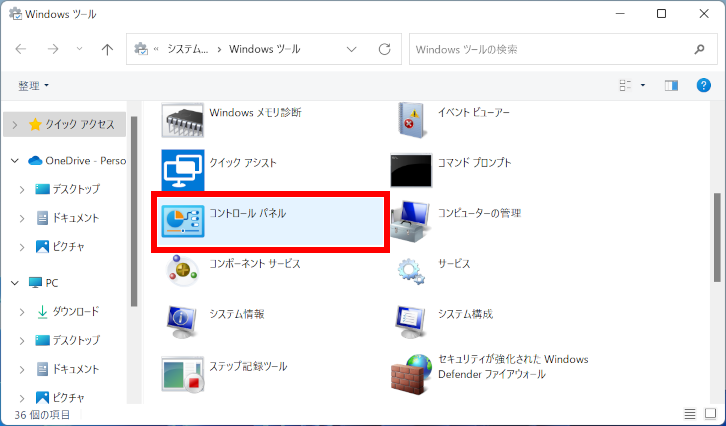Expand ドキュメント under OneDrive
The width and height of the screenshot is (726, 426).
[x=22, y=218]
